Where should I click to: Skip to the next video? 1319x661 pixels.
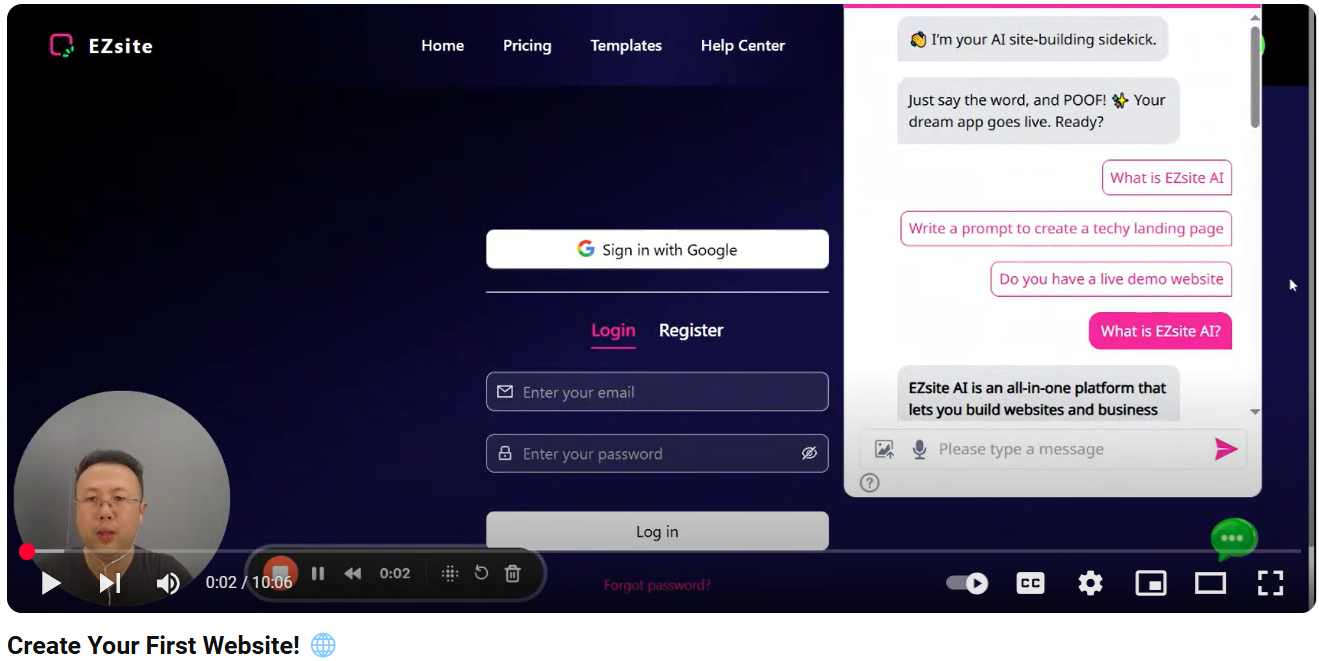pyautogui.click(x=110, y=583)
